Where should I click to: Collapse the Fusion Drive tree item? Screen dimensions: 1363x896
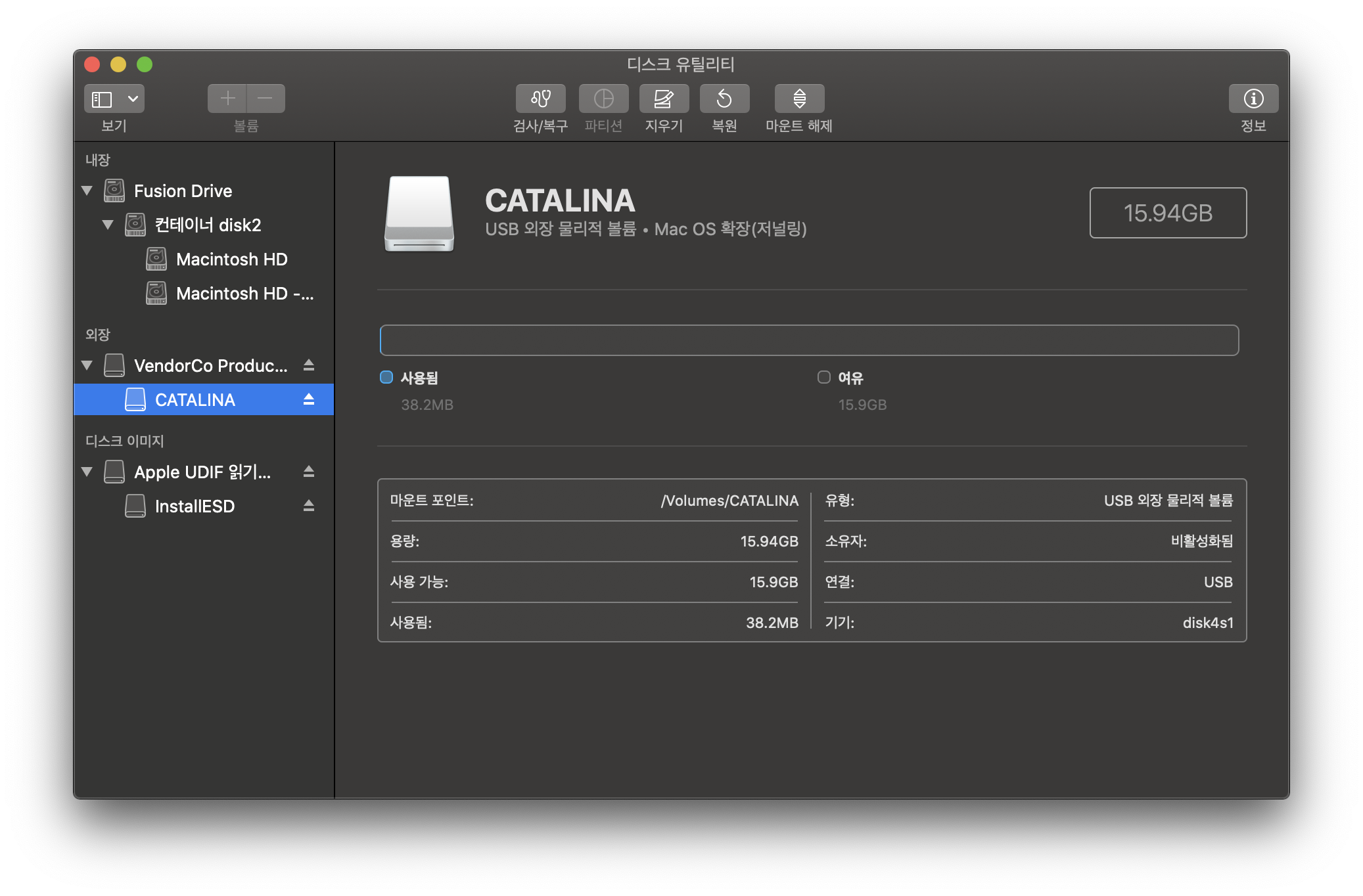coord(87,190)
